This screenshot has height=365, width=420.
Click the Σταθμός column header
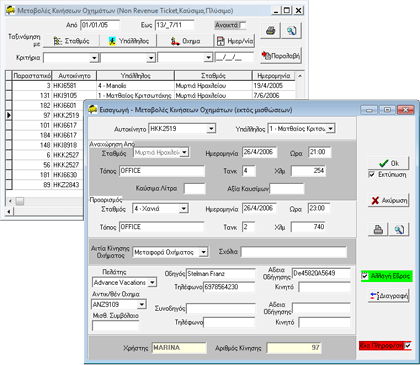tap(213, 76)
